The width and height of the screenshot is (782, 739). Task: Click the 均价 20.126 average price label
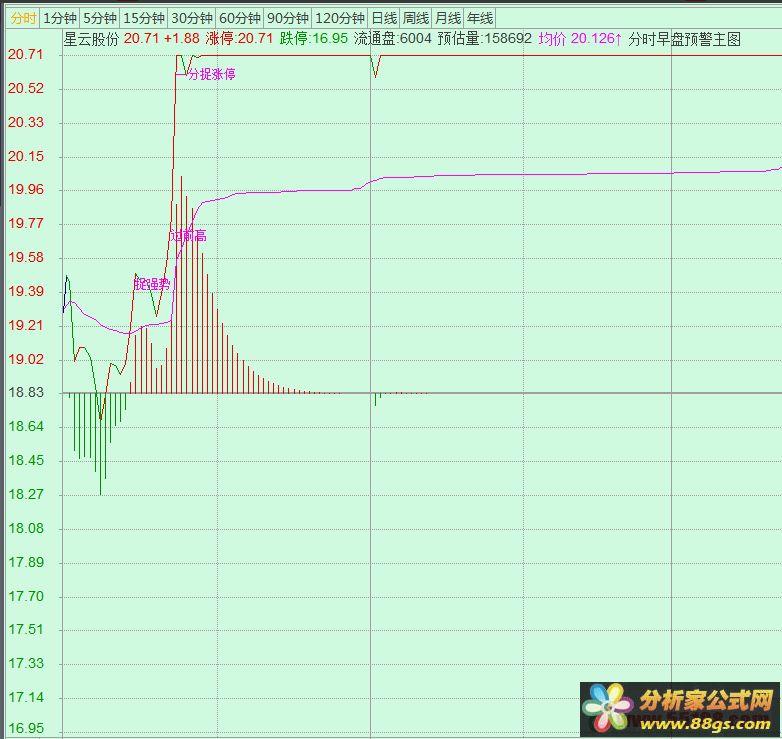pos(580,38)
